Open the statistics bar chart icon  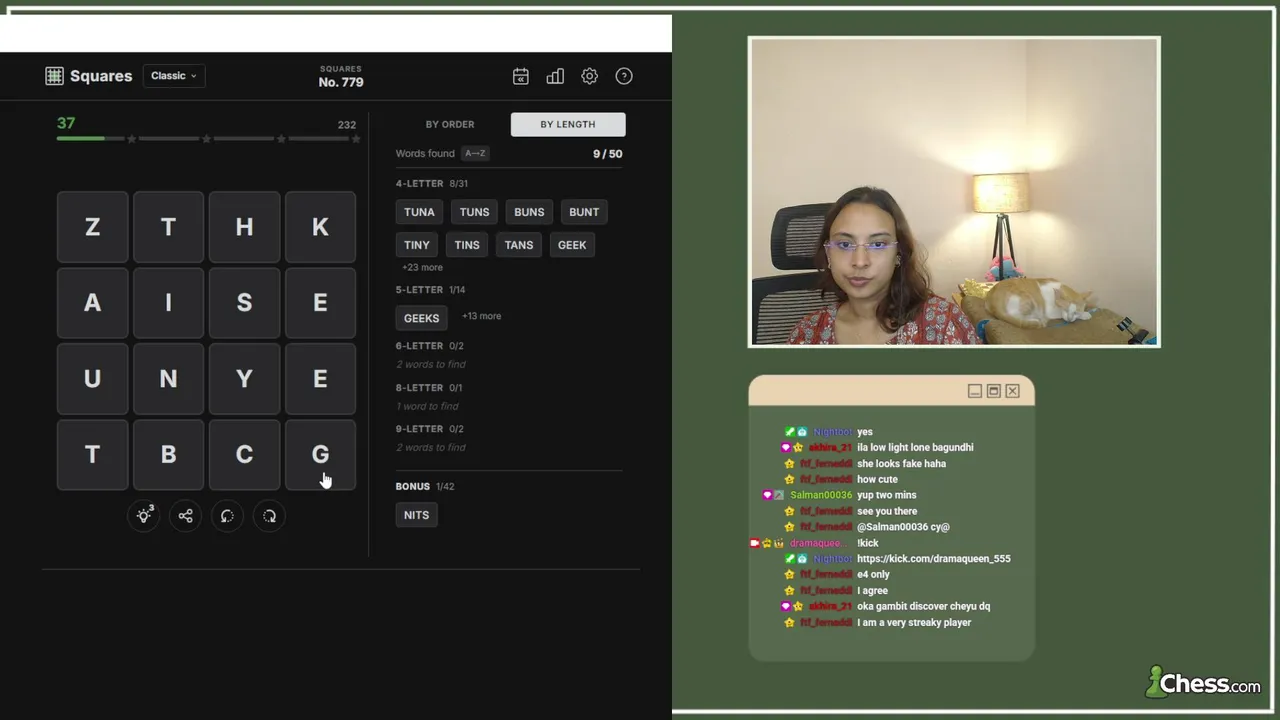click(555, 76)
